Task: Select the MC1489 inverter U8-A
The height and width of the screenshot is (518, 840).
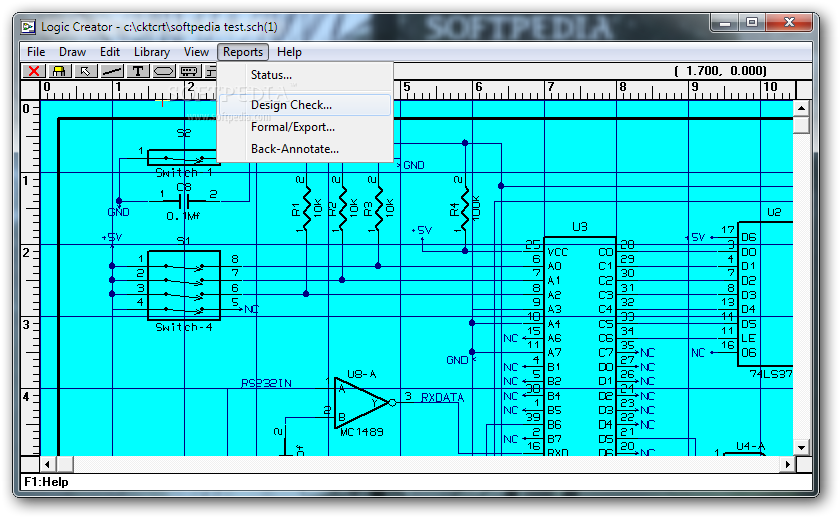Action: [x=363, y=403]
